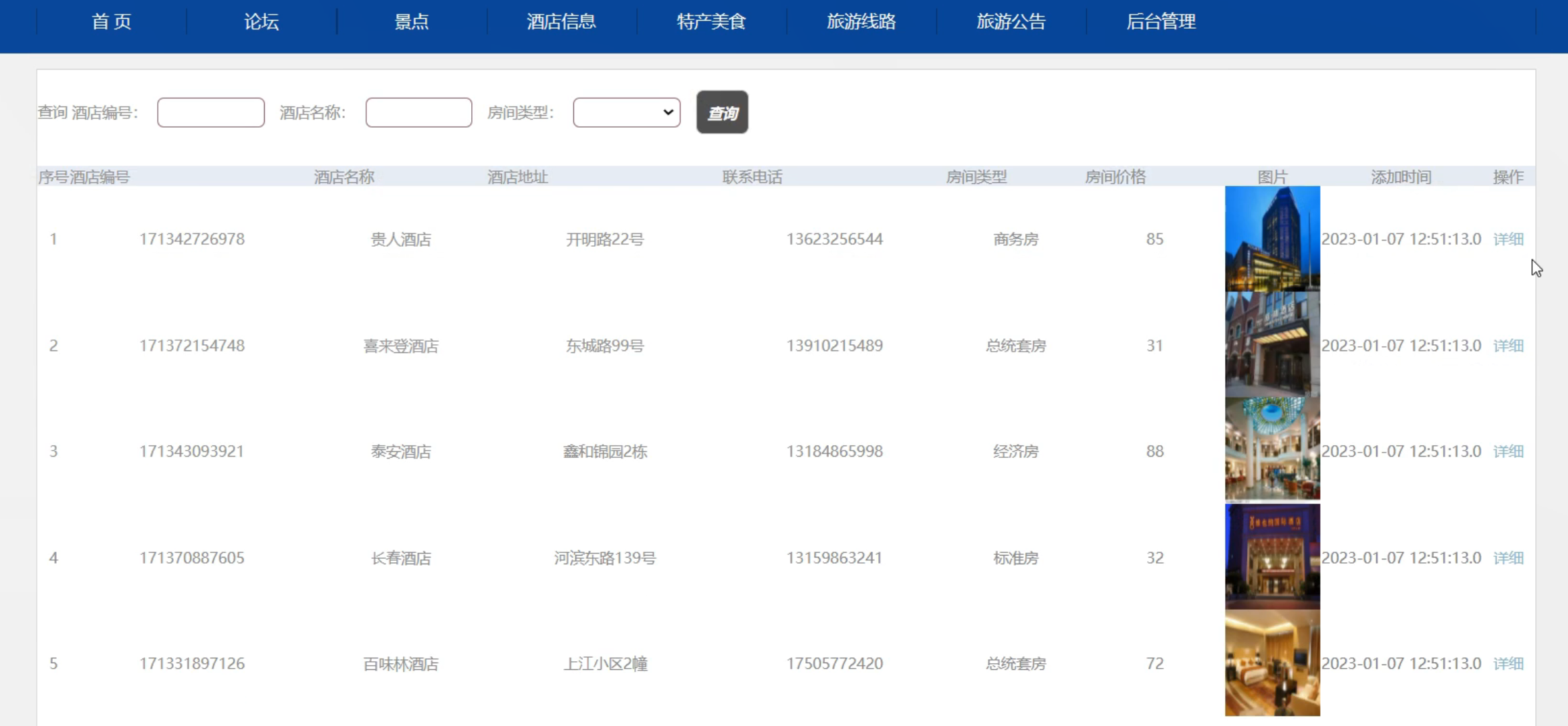Open the 景点 navigation item
Image resolution: width=1568 pixels, height=726 pixels.
[411, 22]
